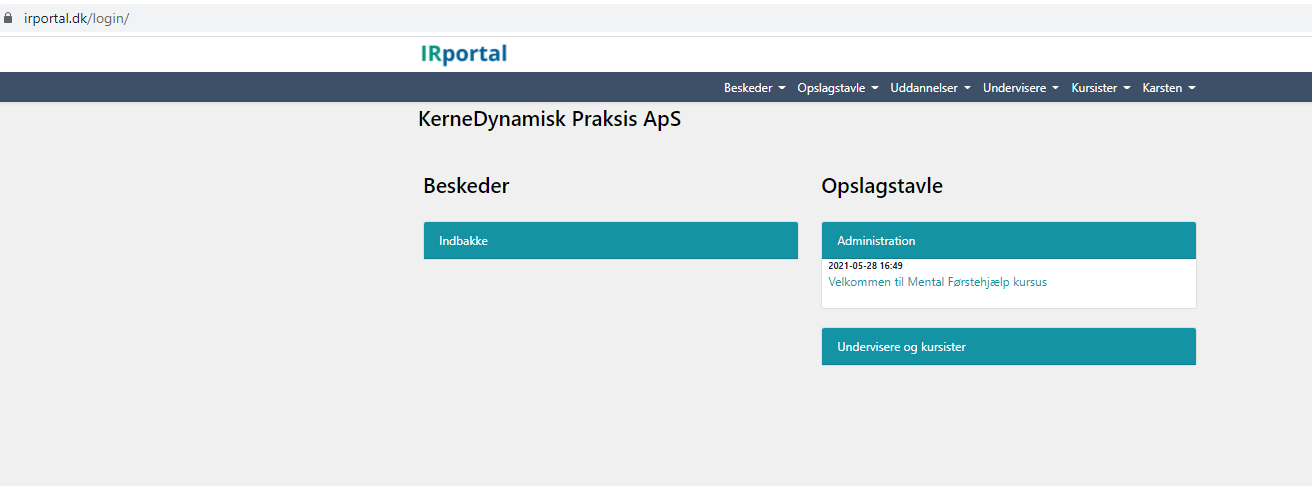Screen dimensions: 1312x486
Task: Click the caret arrow beside Opslagstavle in navbar
Action: pyautogui.click(x=875, y=88)
